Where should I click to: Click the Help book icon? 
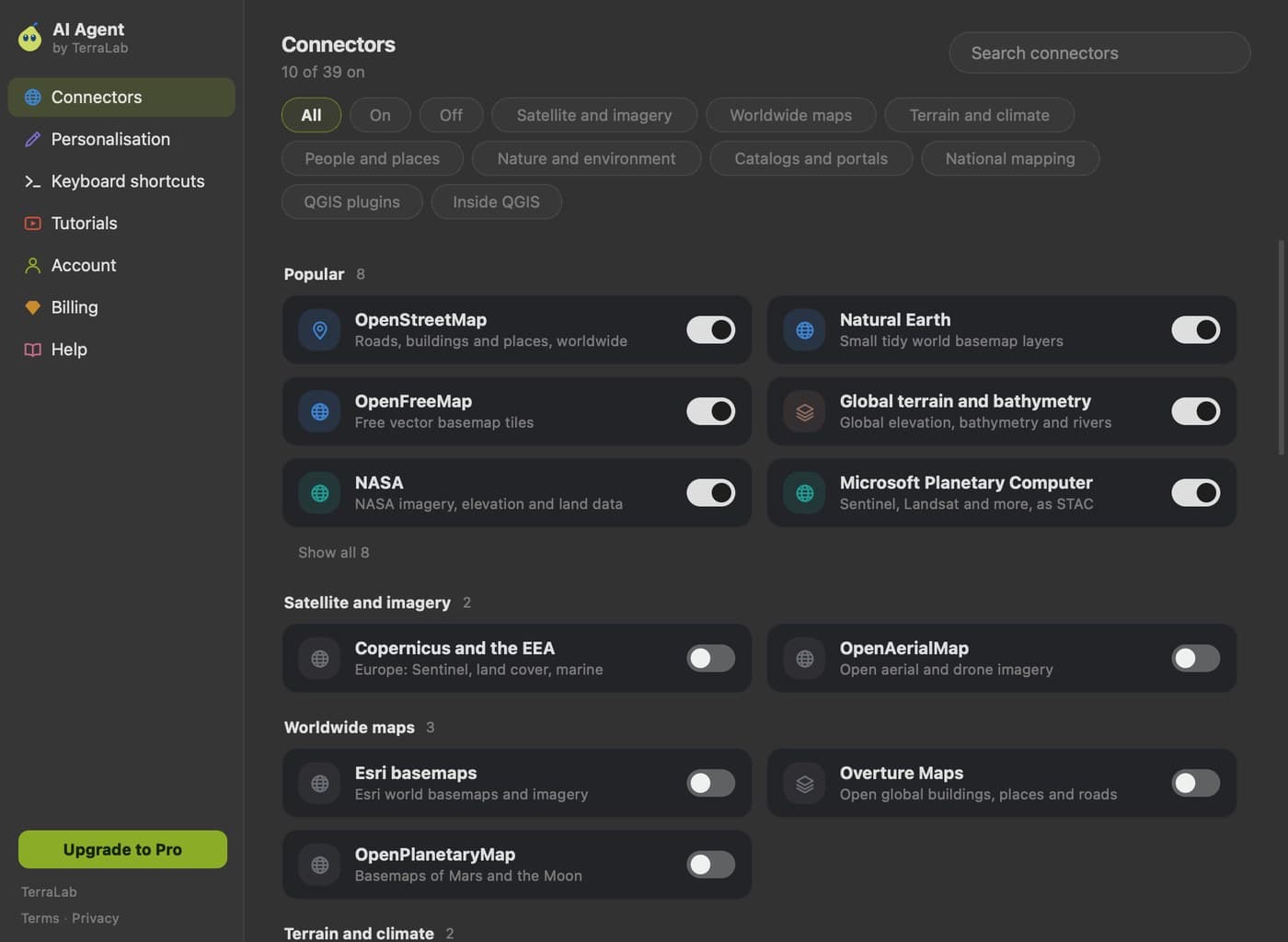click(33, 350)
